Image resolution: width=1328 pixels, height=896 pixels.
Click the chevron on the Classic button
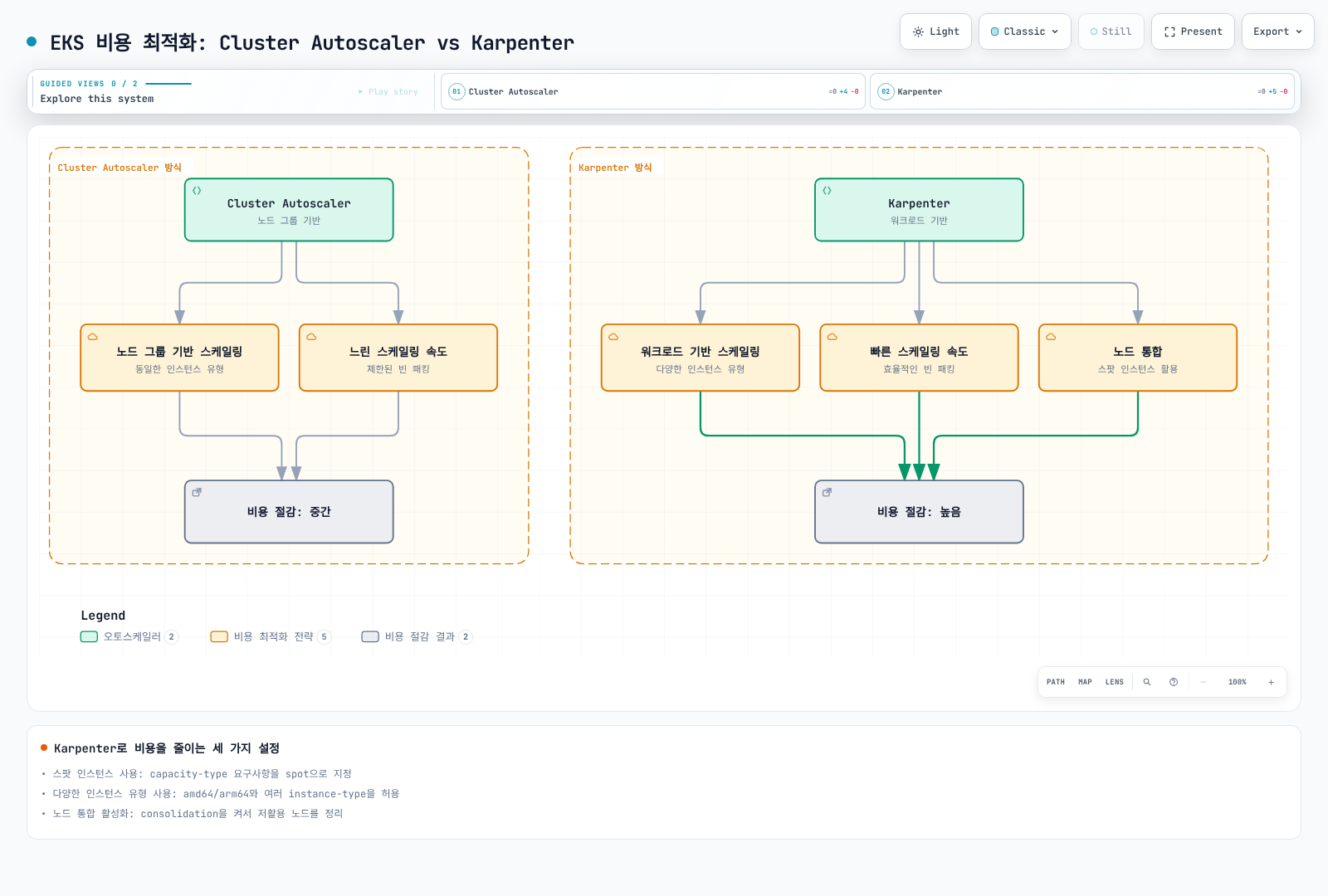pos(1055,32)
